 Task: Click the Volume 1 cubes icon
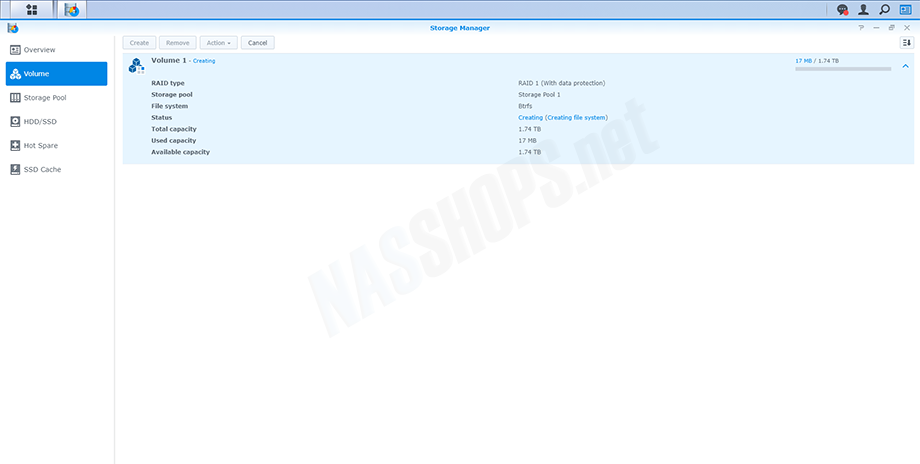tap(137, 65)
